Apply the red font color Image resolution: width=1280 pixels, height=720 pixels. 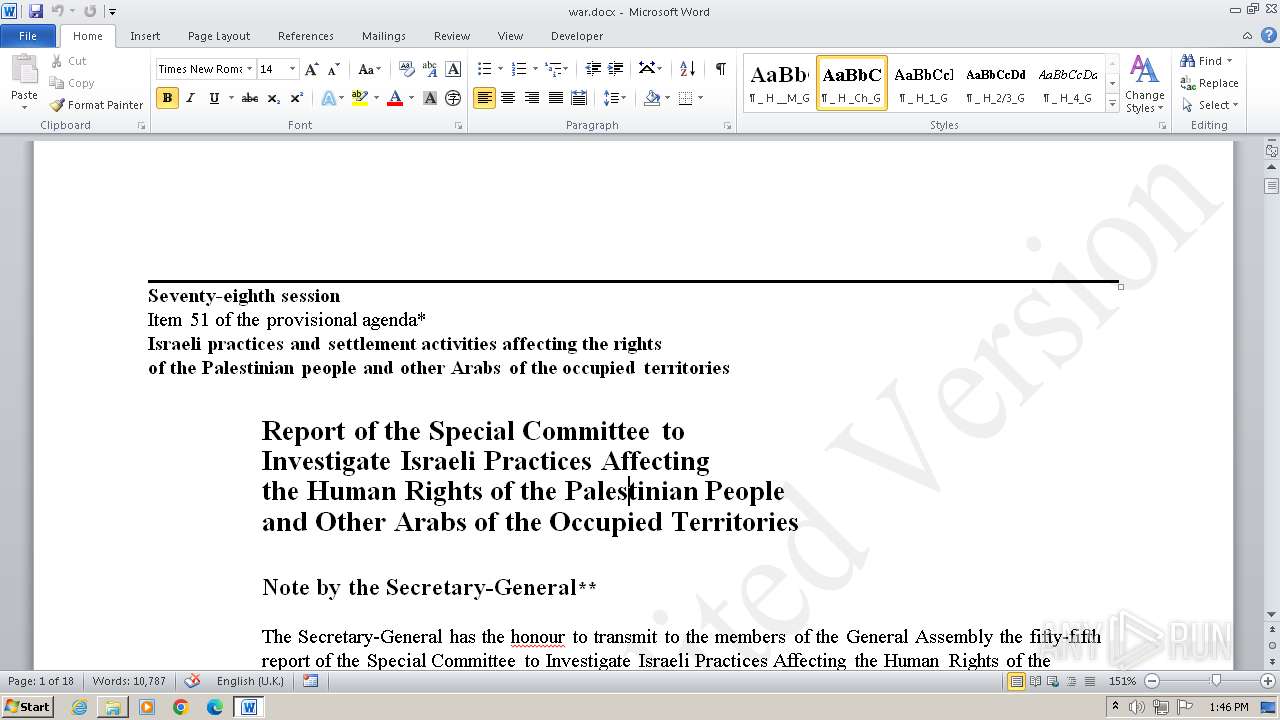(x=395, y=98)
